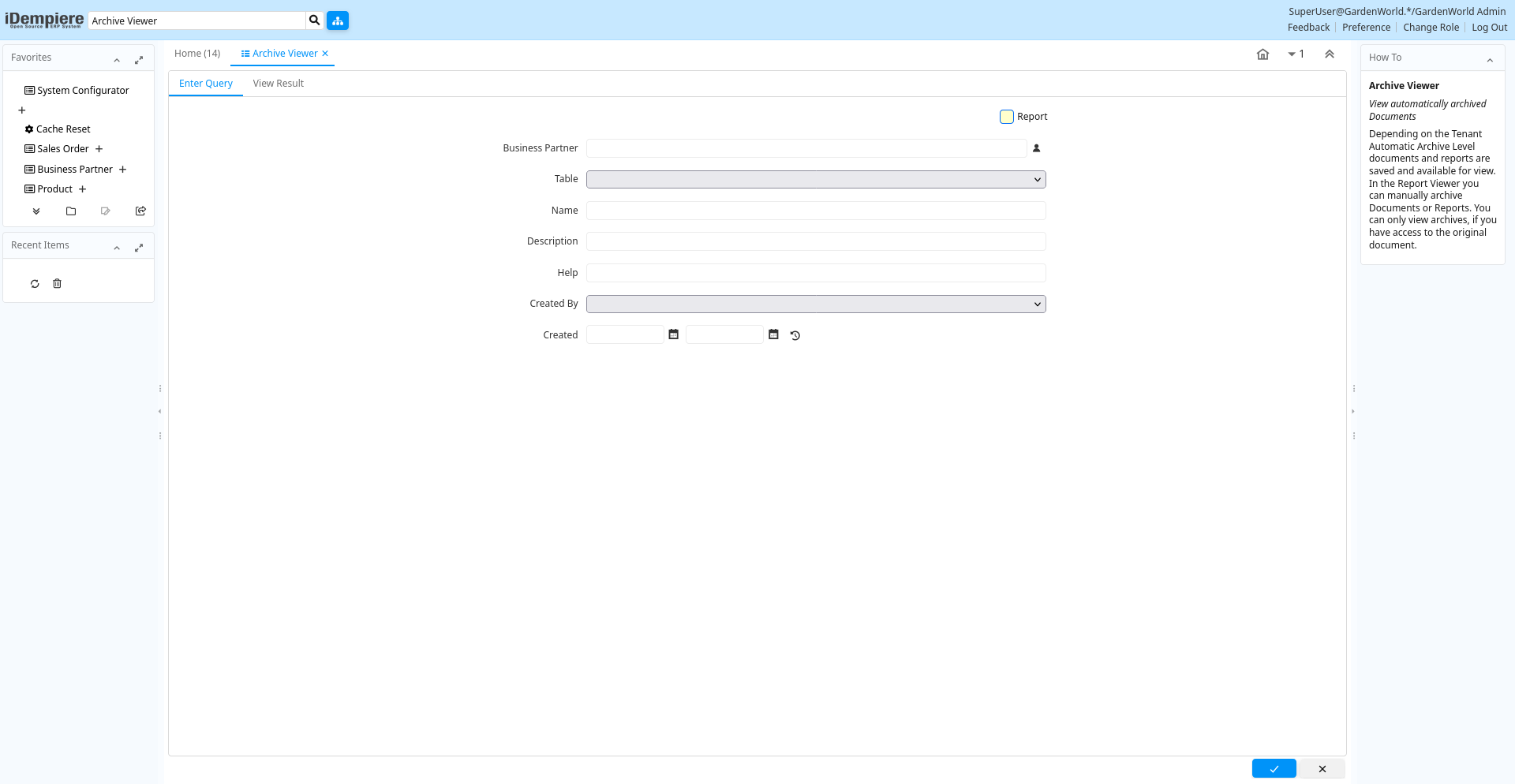This screenshot has height=784, width=1515.
Task: Click the Business Partner lookup person icon
Action: pos(1037,148)
